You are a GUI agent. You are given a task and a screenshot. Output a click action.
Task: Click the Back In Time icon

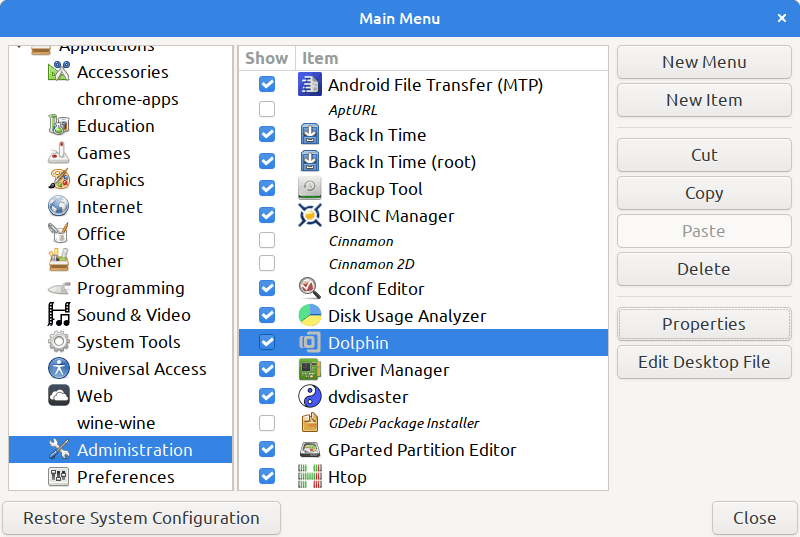(310, 135)
